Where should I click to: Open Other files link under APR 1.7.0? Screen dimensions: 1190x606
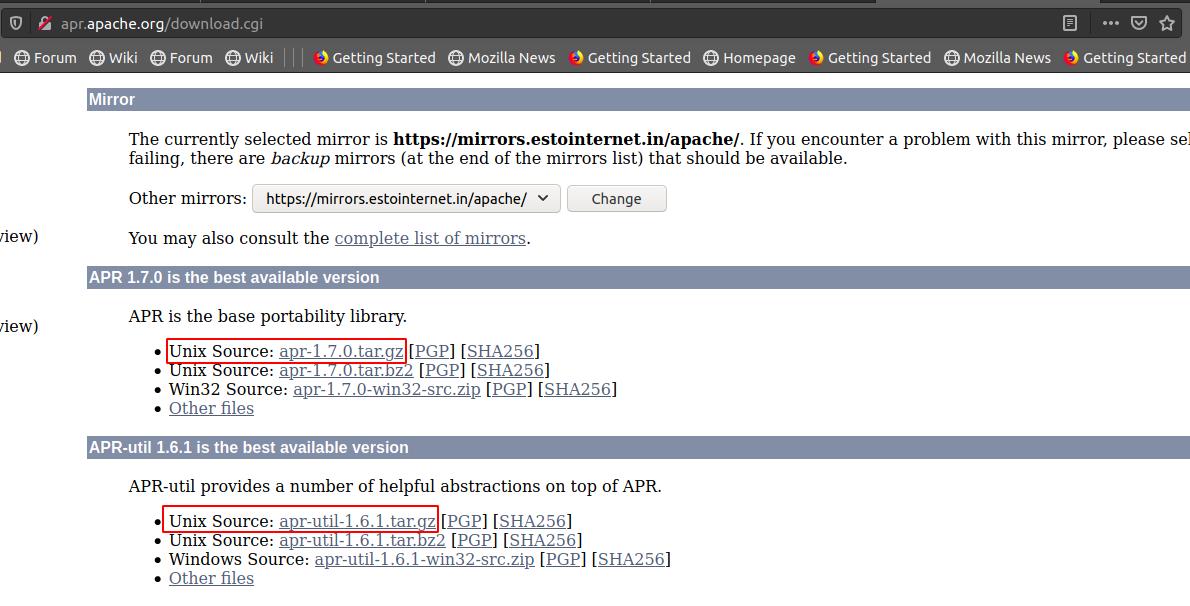tap(212, 409)
